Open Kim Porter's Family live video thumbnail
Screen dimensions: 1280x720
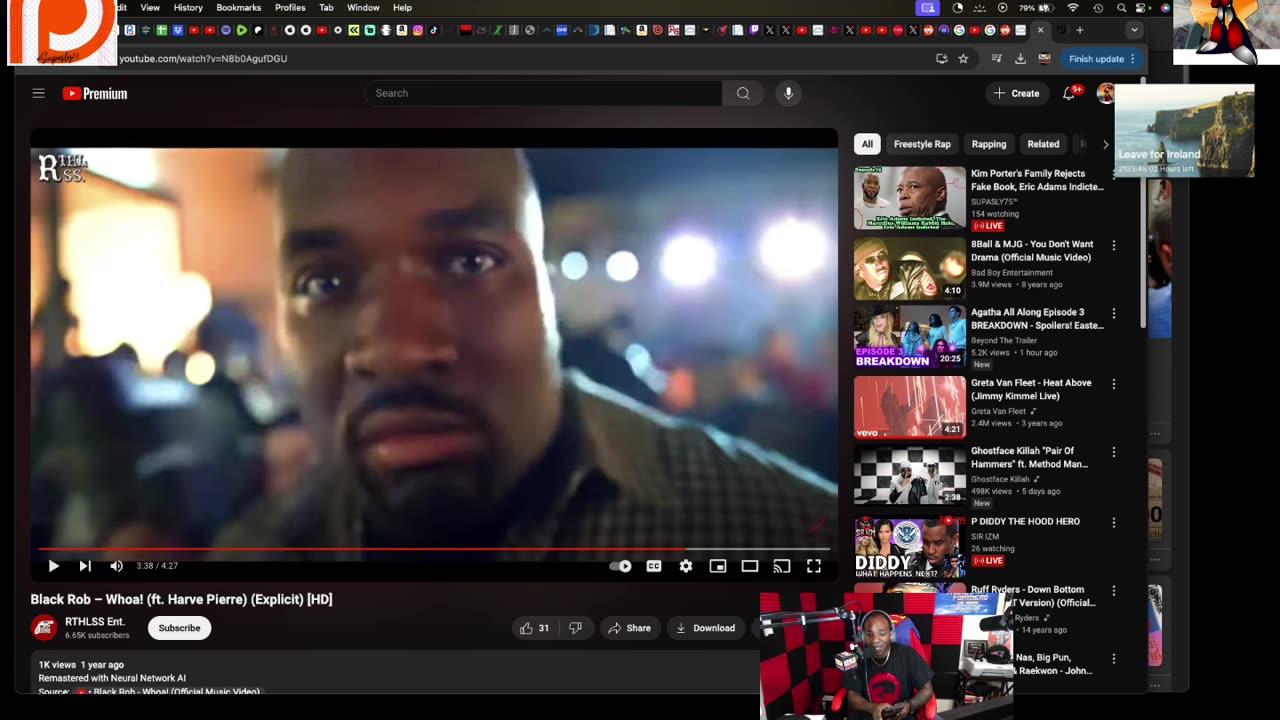(910, 198)
